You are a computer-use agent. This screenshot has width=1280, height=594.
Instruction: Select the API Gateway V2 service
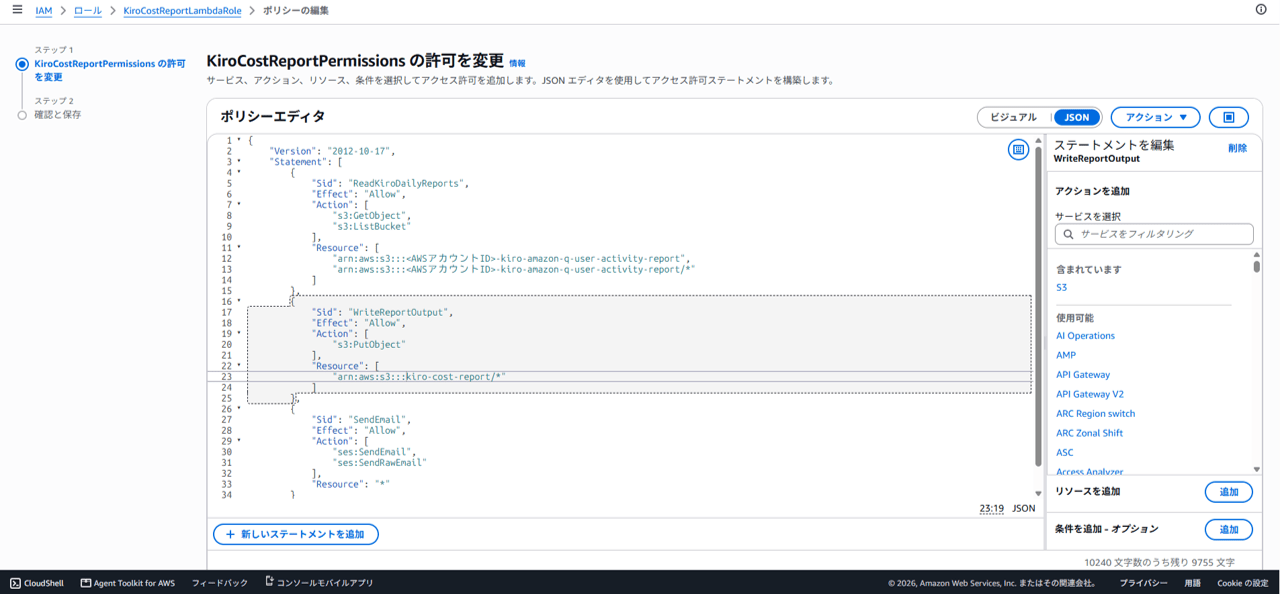coord(1090,394)
